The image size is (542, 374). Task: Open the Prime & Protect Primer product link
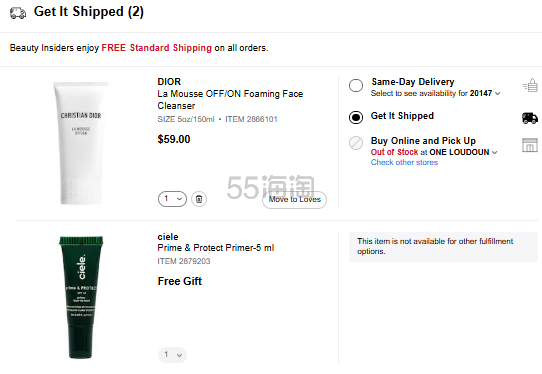coord(216,248)
